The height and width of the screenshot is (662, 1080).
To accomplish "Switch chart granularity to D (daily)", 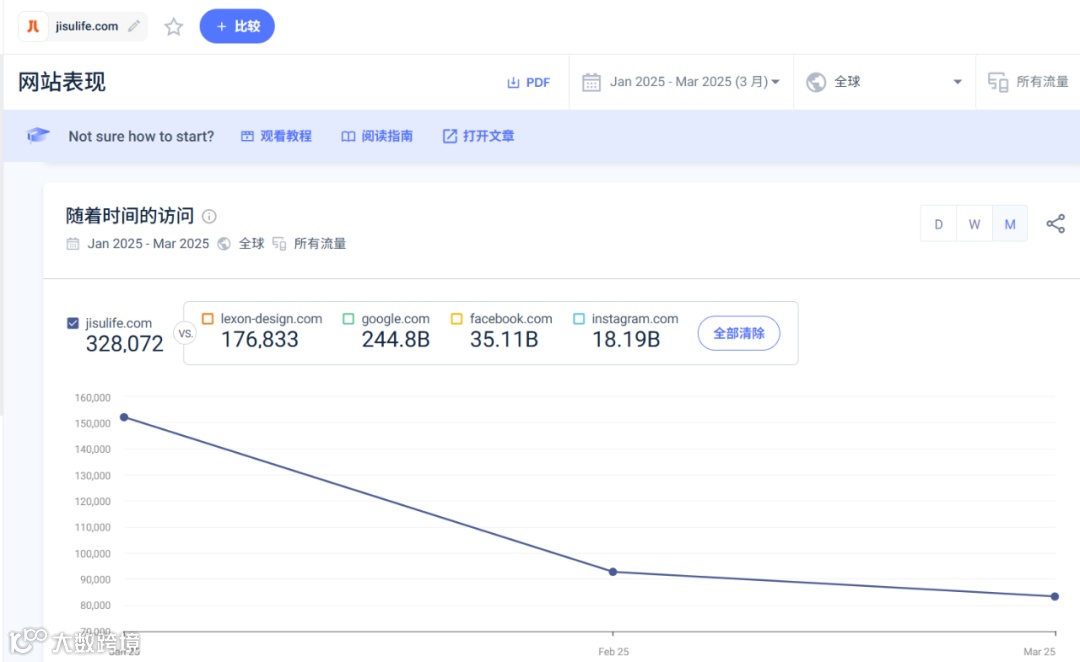I will 938,224.
